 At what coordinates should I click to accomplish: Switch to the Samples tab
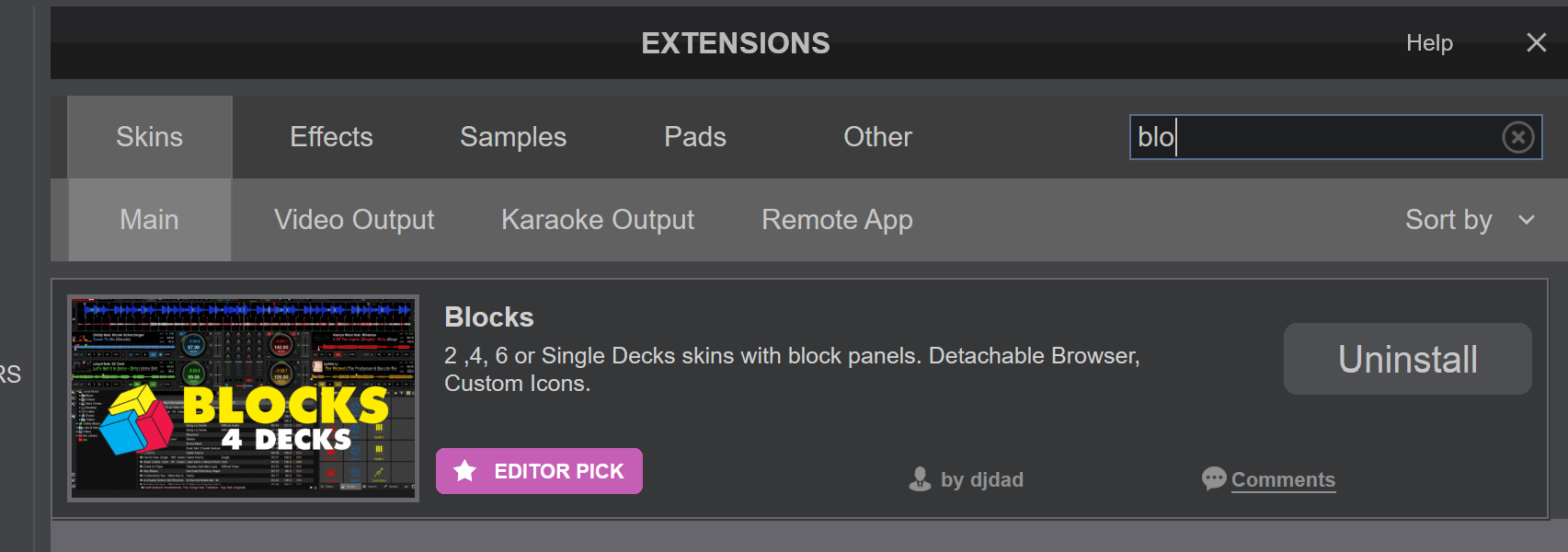(513, 137)
